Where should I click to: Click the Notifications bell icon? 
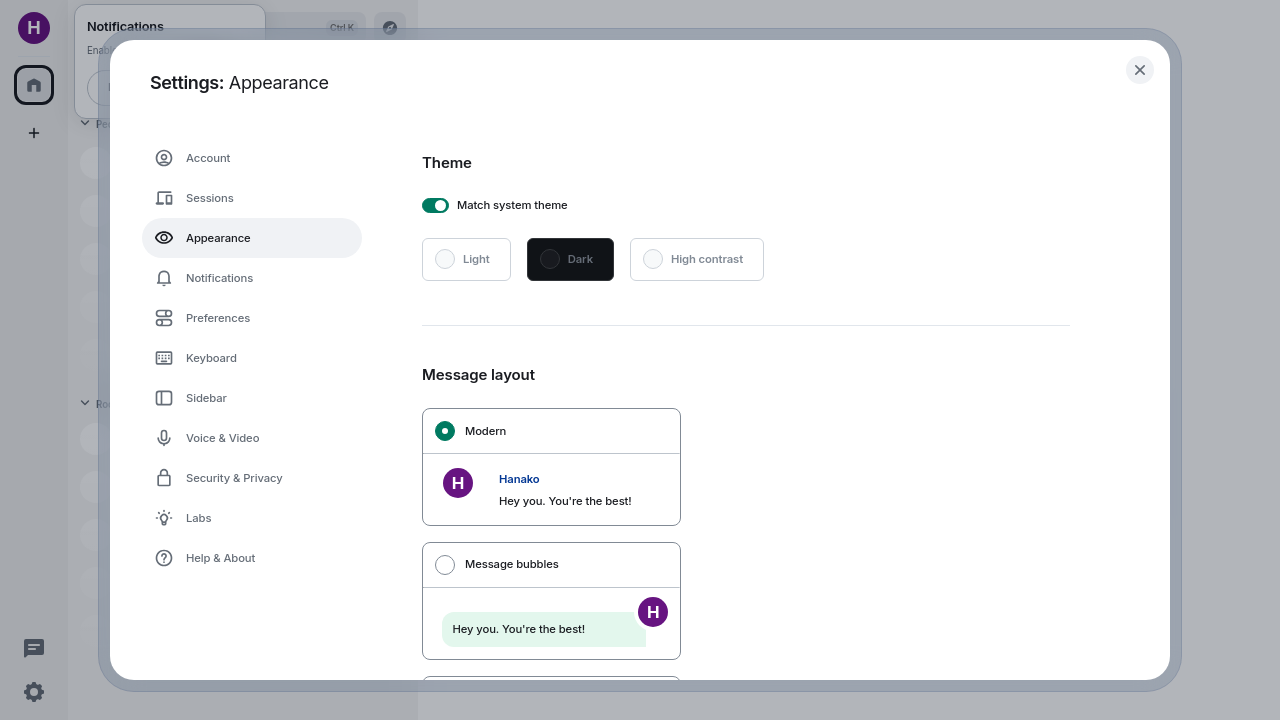click(164, 278)
